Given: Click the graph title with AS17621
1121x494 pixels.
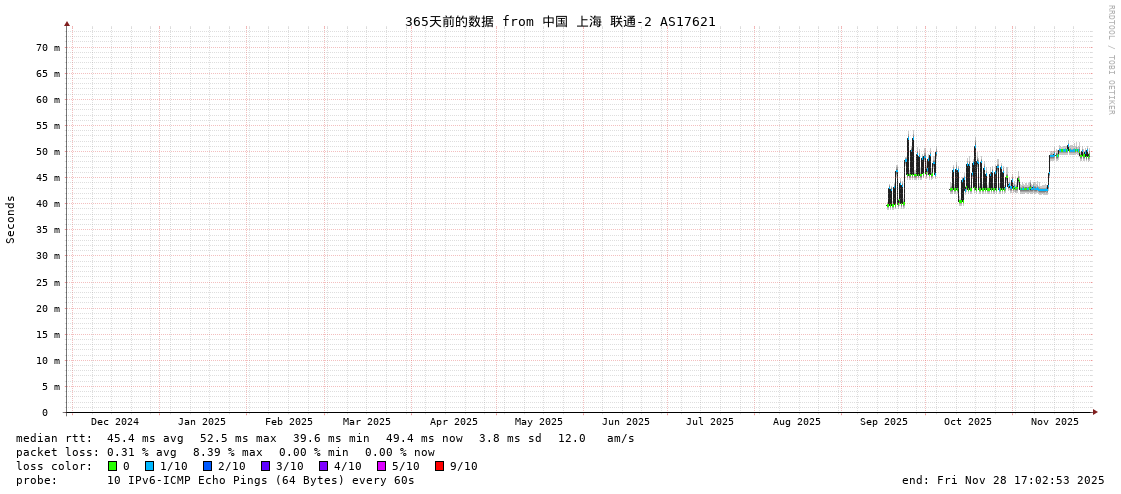Looking at the screenshot, I should click(x=560, y=21).
